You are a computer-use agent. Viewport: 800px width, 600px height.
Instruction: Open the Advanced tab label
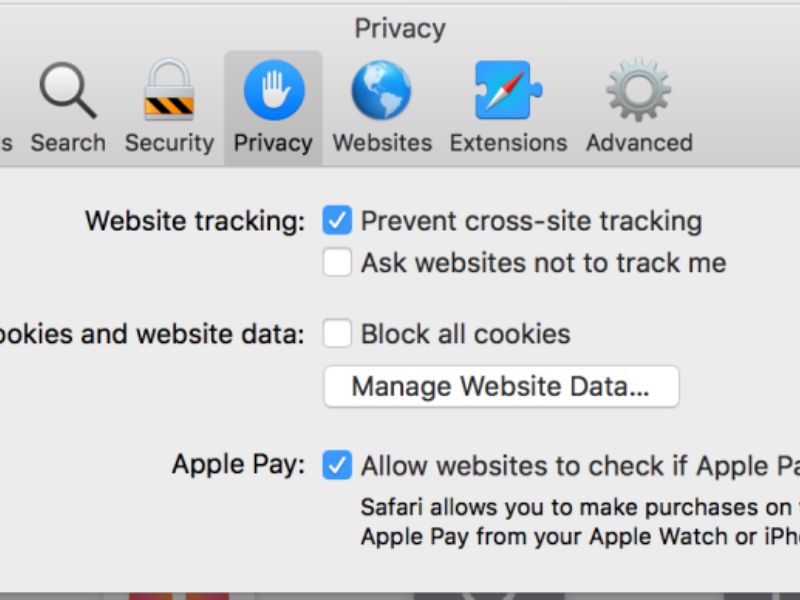(x=639, y=142)
